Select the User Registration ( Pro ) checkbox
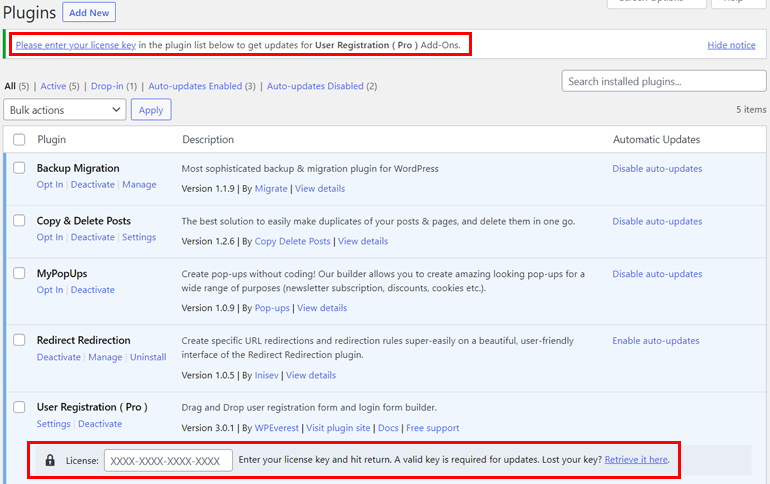This screenshot has height=484, width=770. 19,407
